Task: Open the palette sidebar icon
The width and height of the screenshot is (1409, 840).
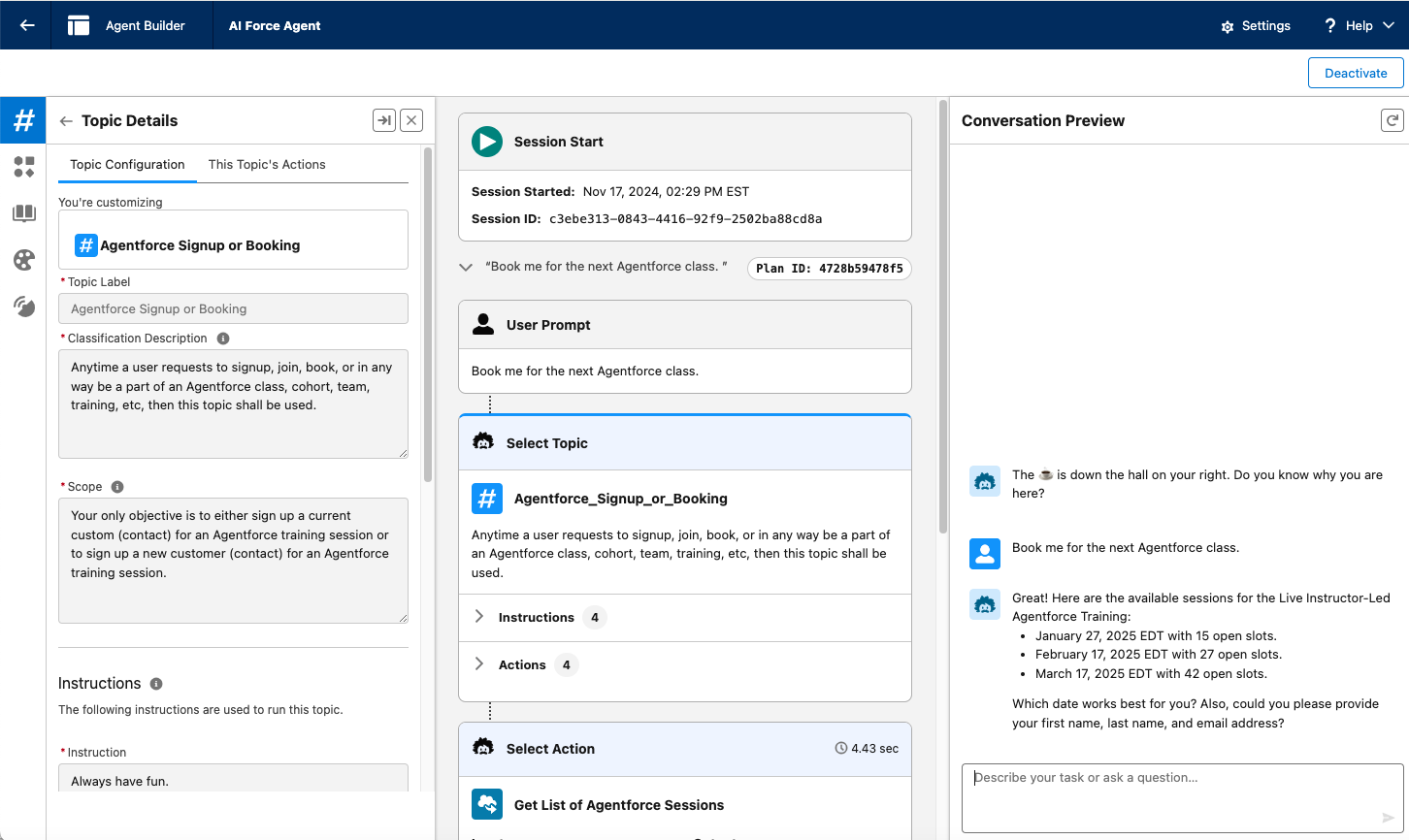Action: pos(23,260)
